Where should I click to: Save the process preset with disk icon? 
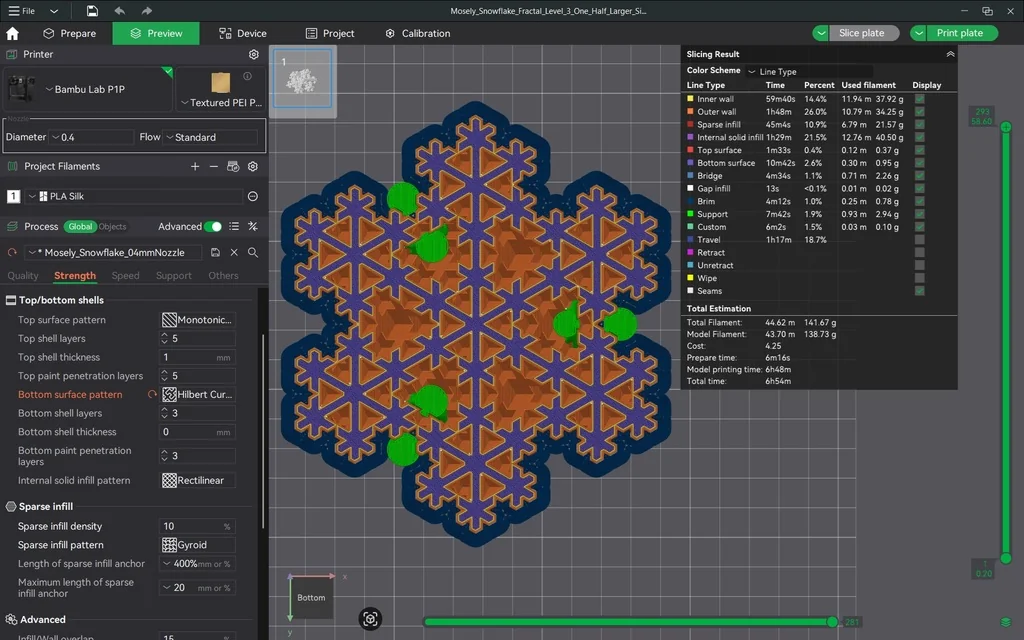point(216,253)
